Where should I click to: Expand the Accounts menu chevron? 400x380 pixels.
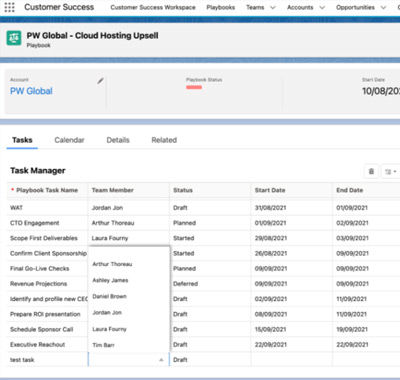coord(322,7)
